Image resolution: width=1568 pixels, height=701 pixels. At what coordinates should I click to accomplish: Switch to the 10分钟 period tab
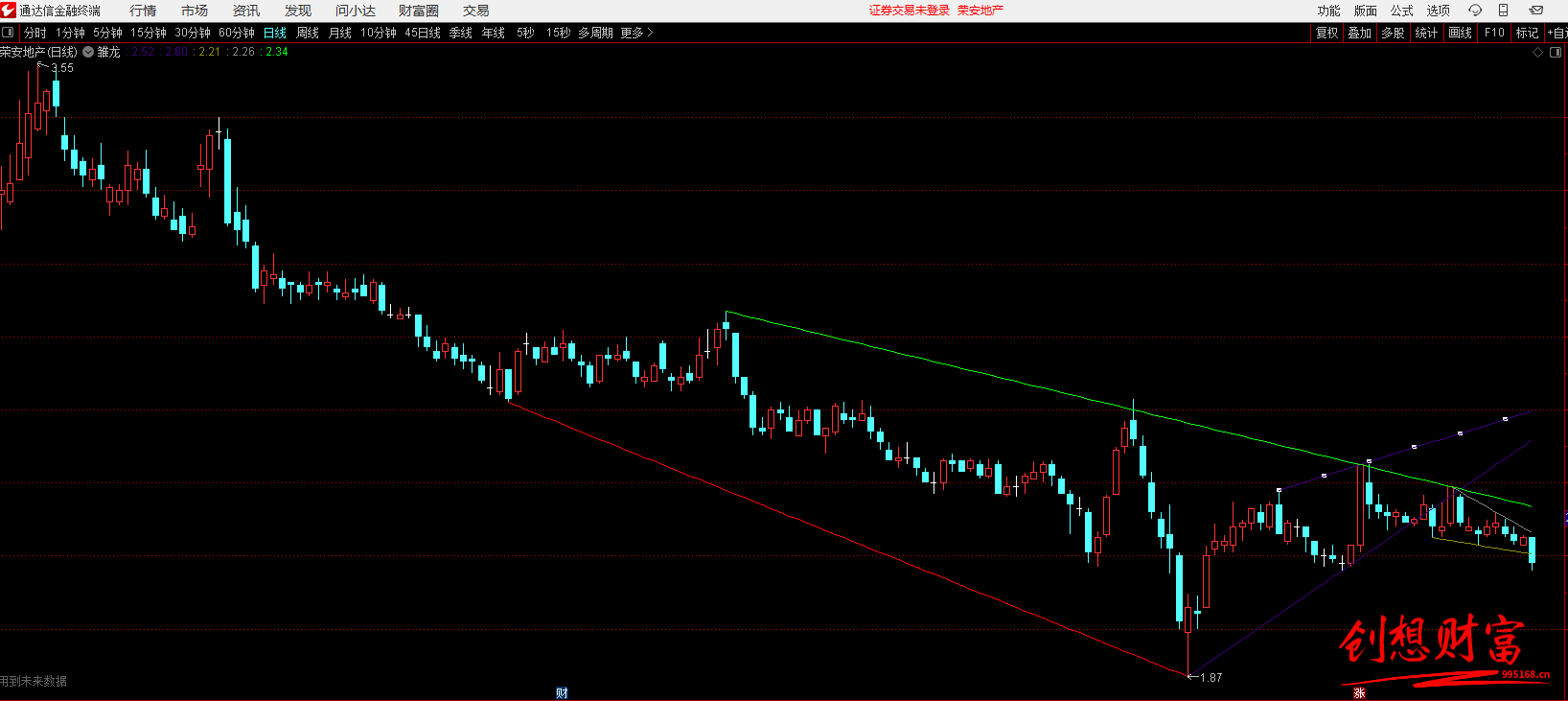pos(379,33)
